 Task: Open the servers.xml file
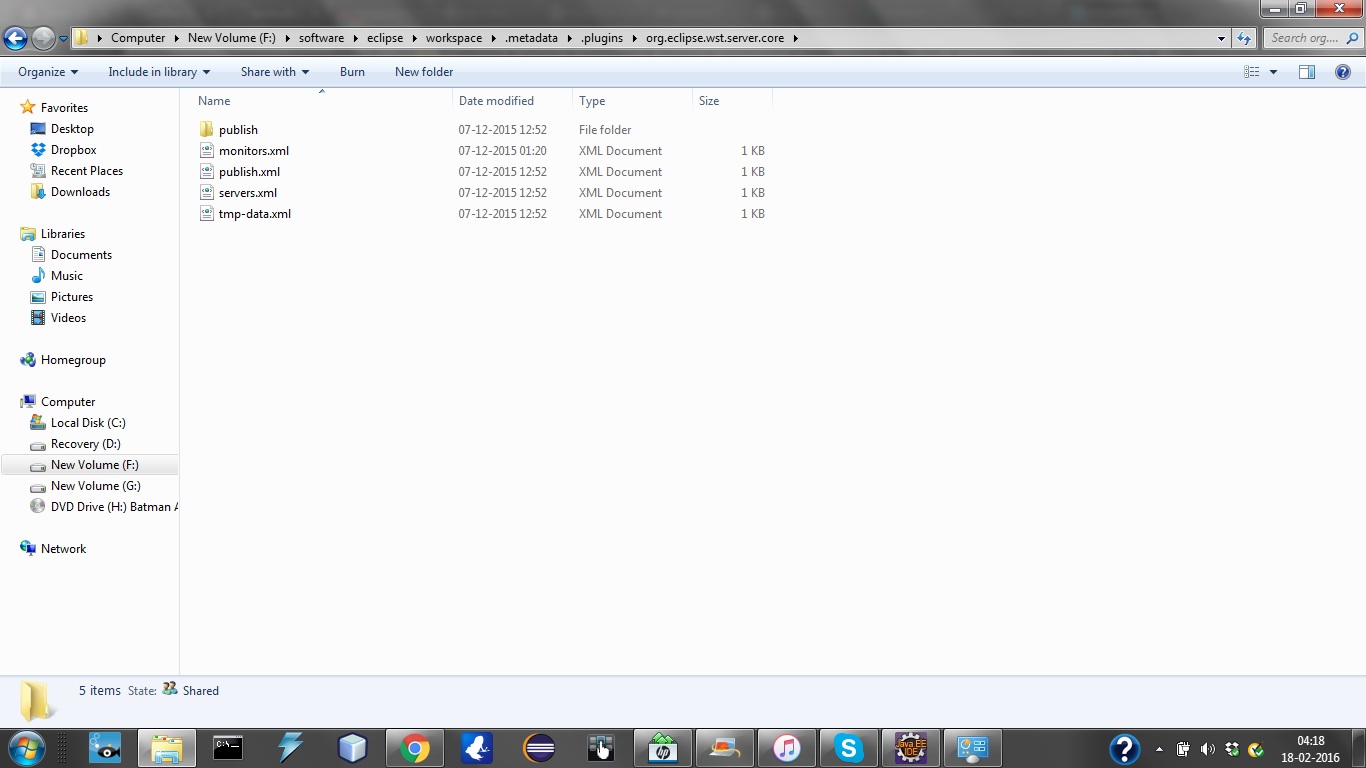(x=247, y=193)
